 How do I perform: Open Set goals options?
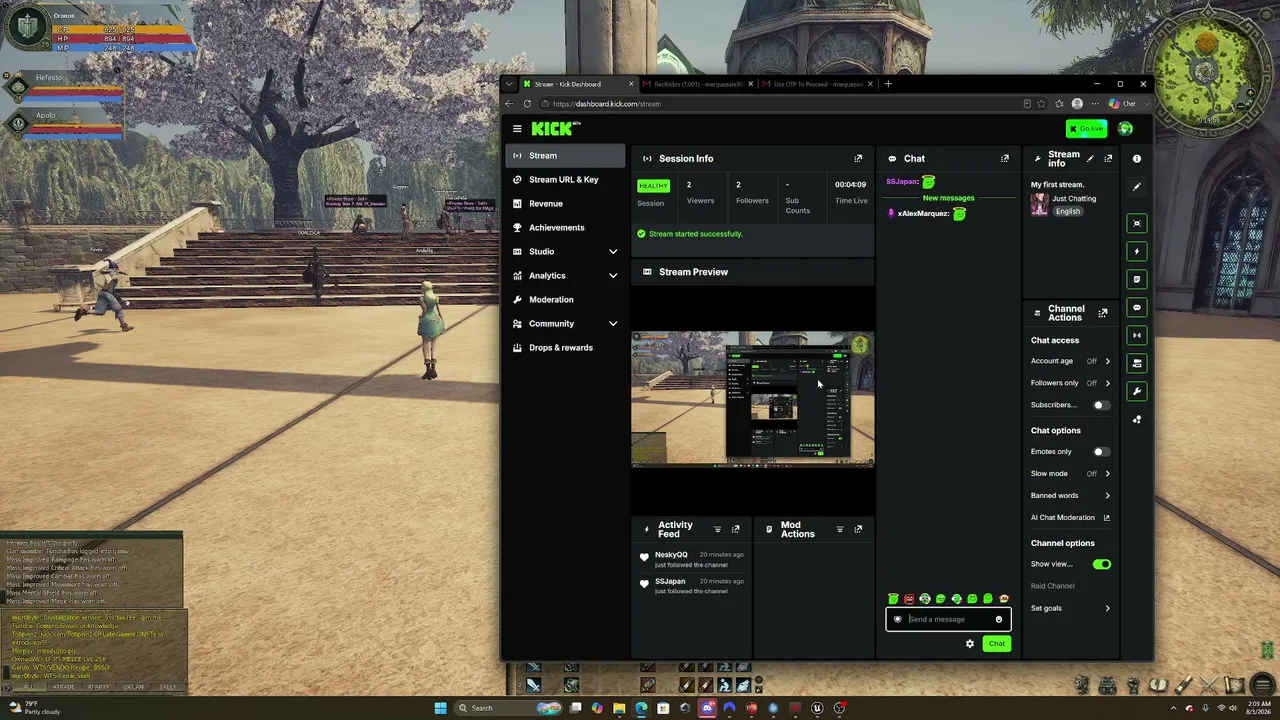1071,608
